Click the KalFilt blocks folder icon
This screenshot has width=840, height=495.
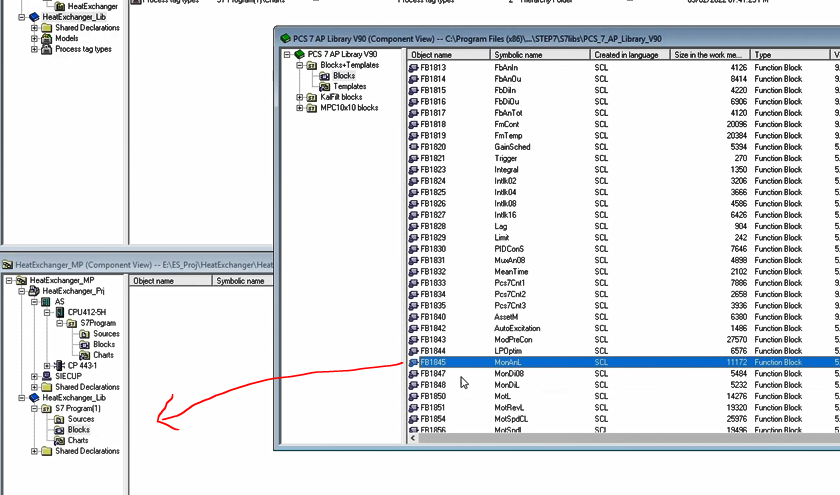pos(312,98)
